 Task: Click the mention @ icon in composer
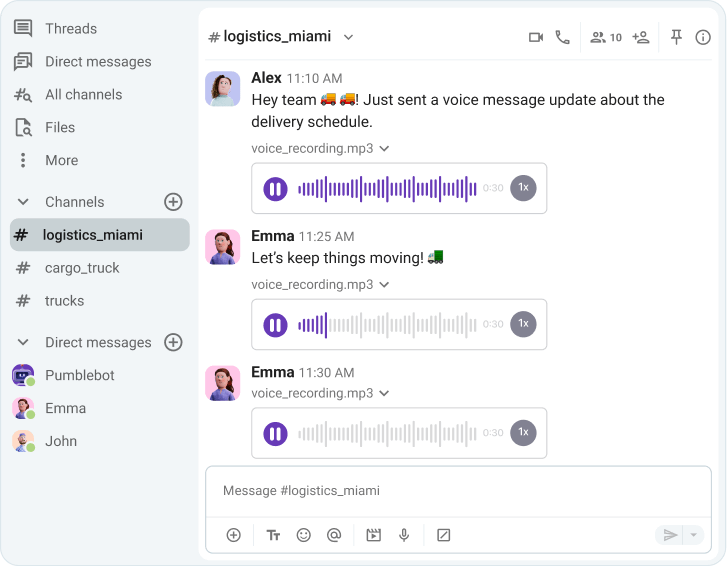tap(334, 535)
